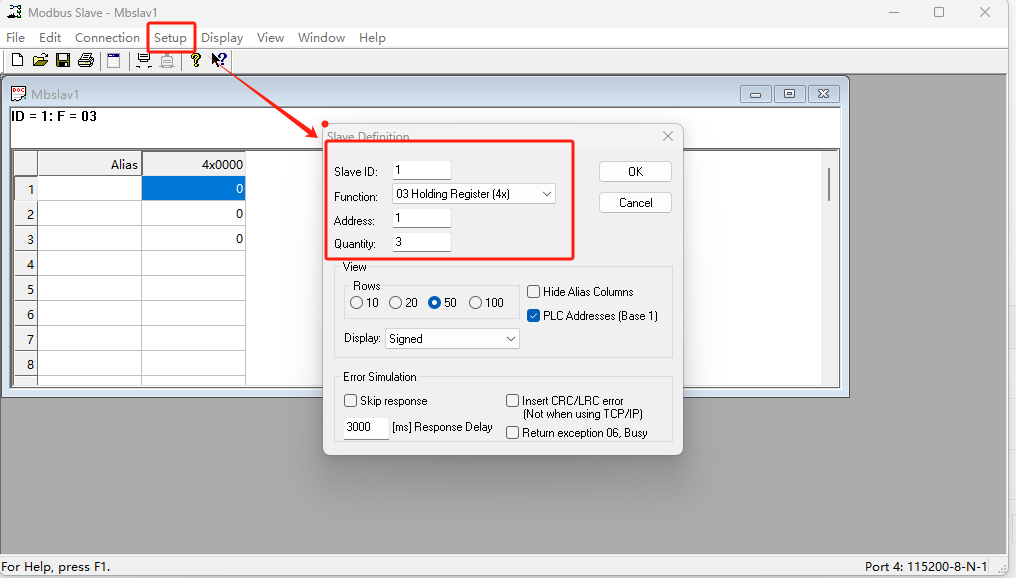Select the 100 rows radio button
1016x578 pixels.
475,303
